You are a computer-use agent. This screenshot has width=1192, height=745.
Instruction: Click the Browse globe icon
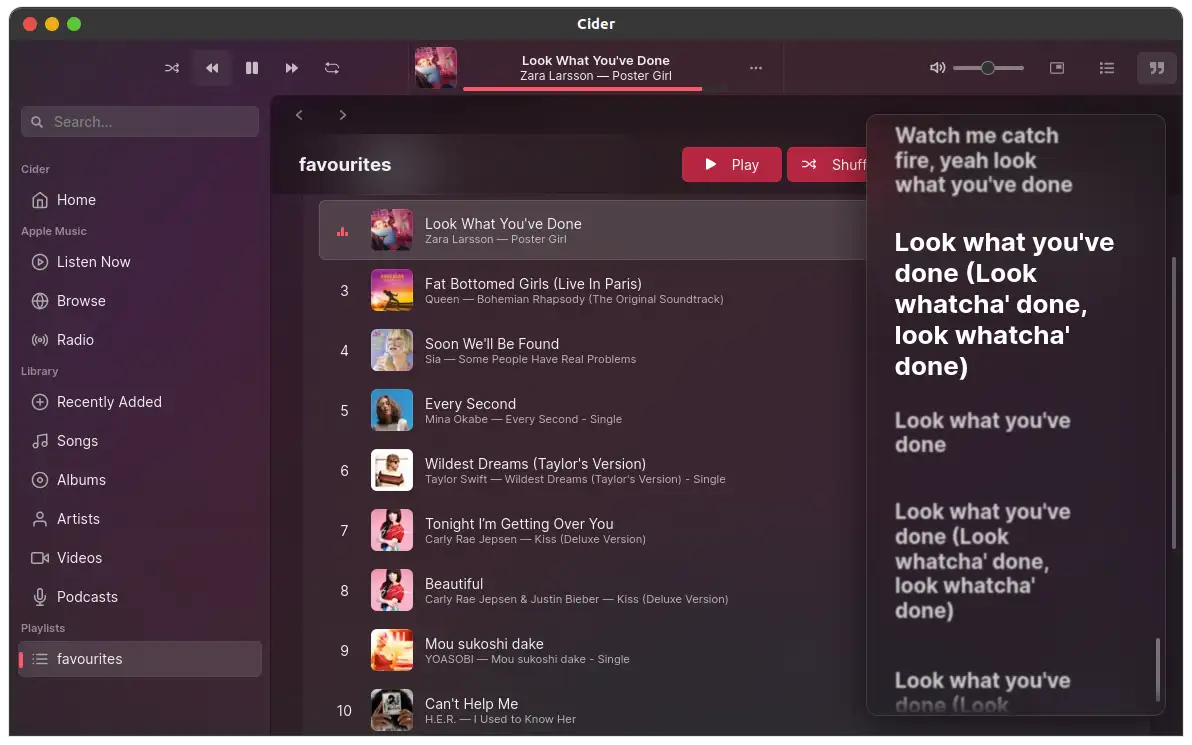point(40,301)
